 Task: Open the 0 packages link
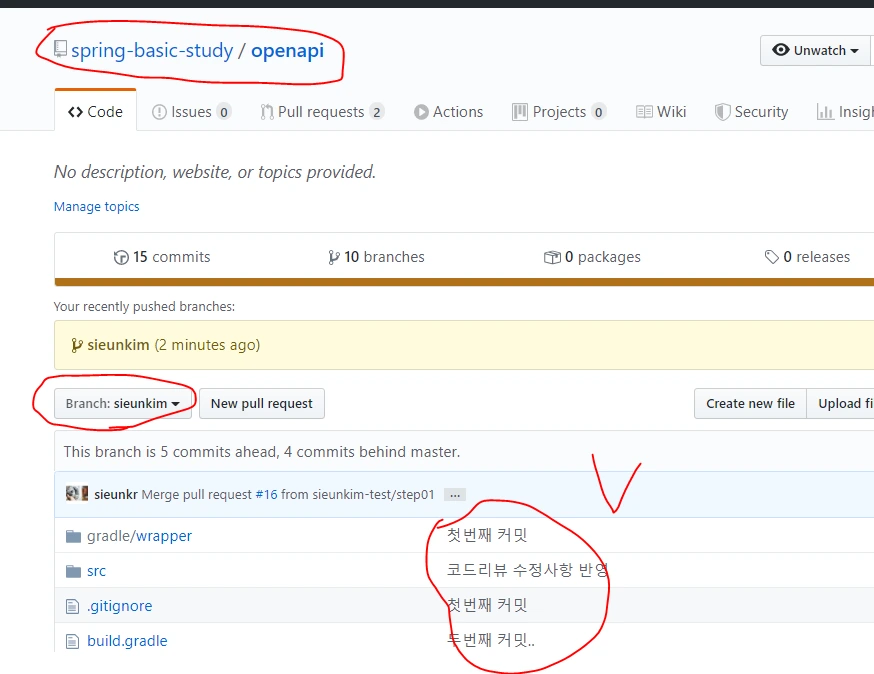click(592, 257)
